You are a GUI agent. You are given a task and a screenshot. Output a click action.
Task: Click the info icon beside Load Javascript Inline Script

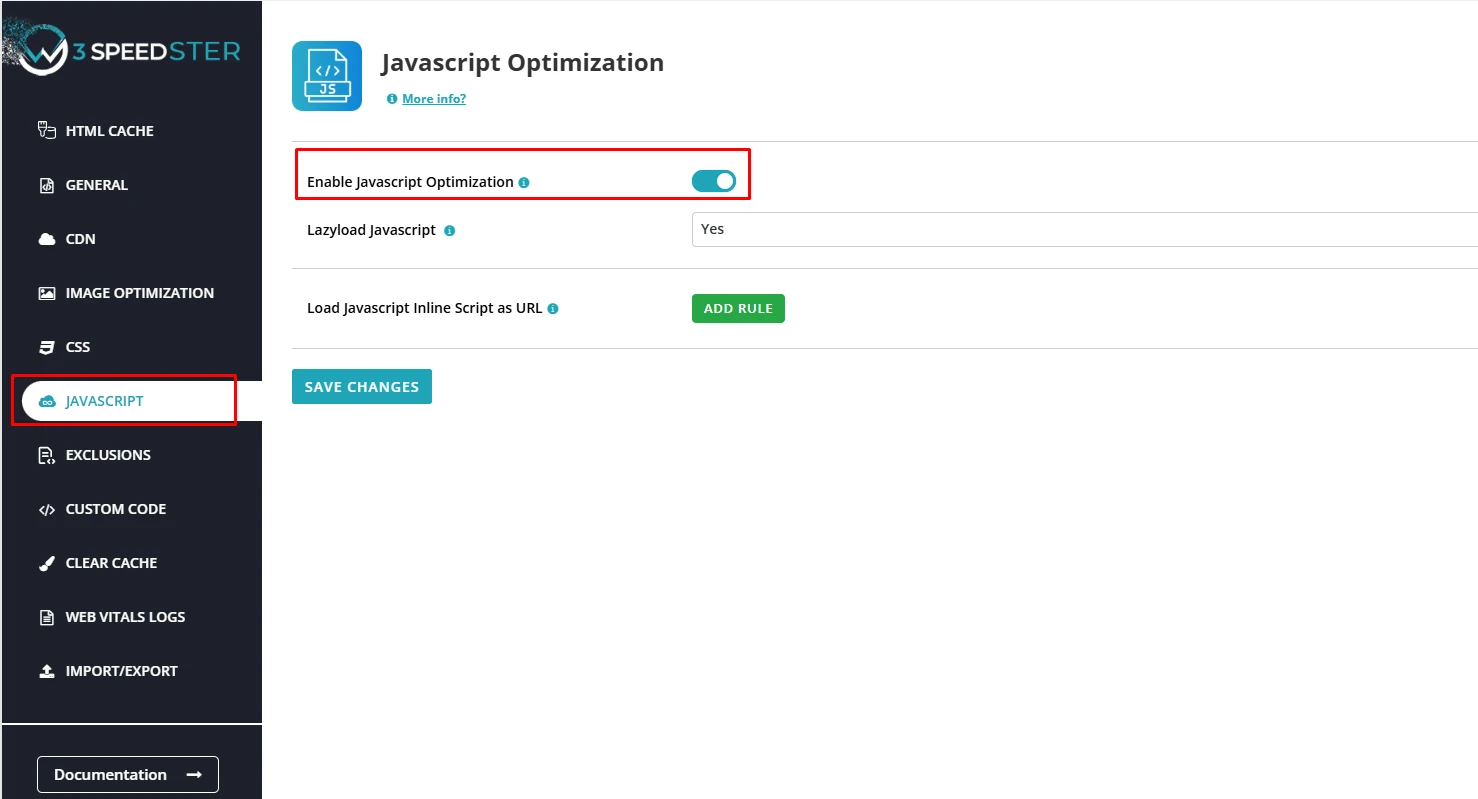[553, 308]
